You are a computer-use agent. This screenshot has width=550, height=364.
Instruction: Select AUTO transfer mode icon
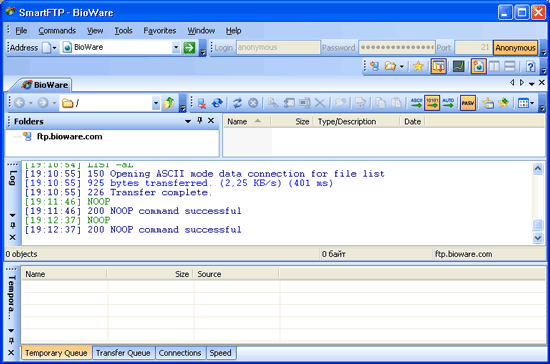[448, 103]
